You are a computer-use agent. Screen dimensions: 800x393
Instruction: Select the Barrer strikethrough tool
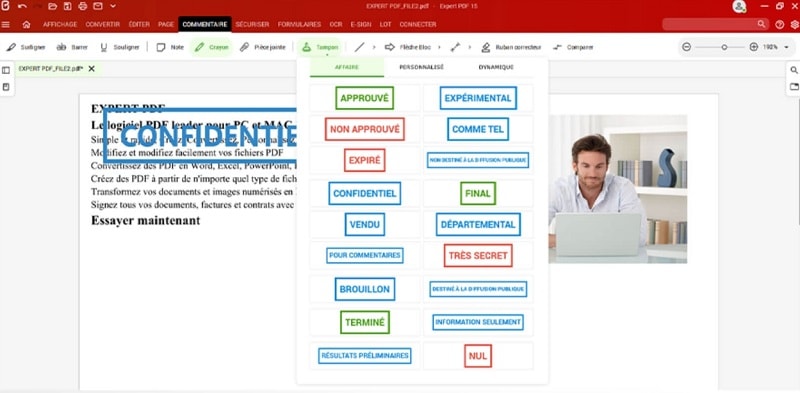pyautogui.click(x=72, y=47)
